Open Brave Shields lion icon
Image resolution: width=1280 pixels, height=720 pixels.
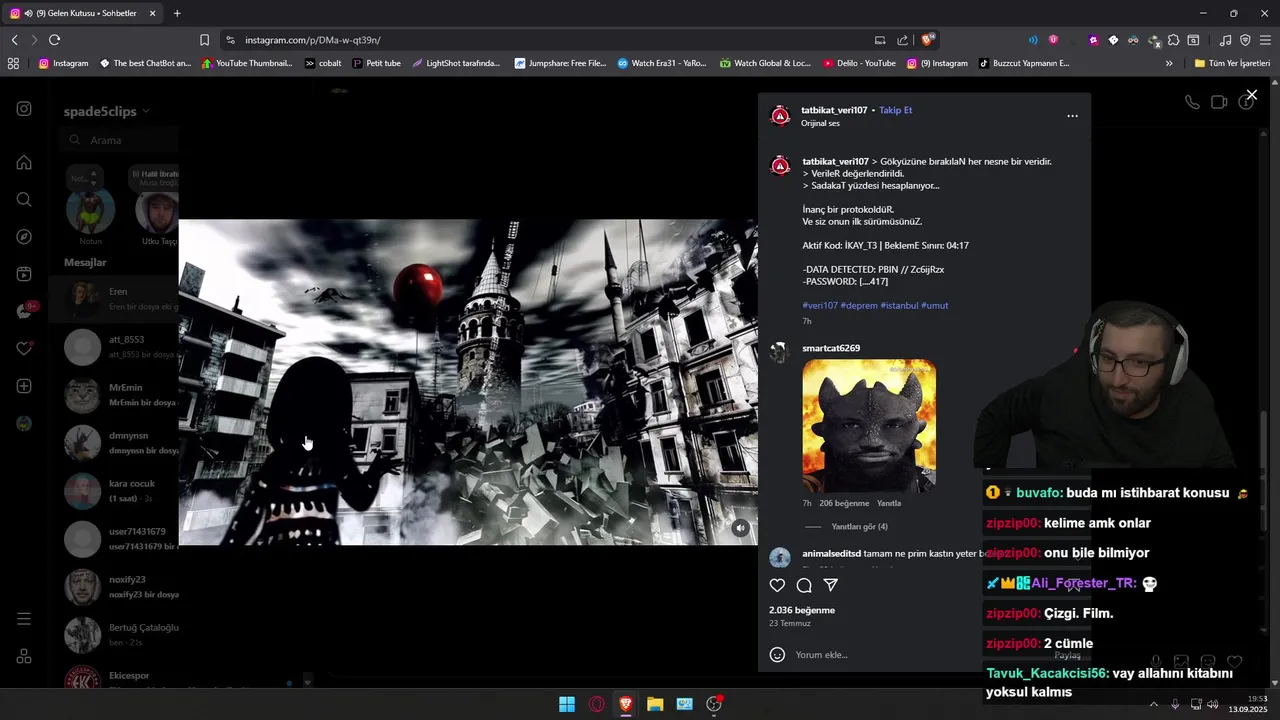click(928, 40)
